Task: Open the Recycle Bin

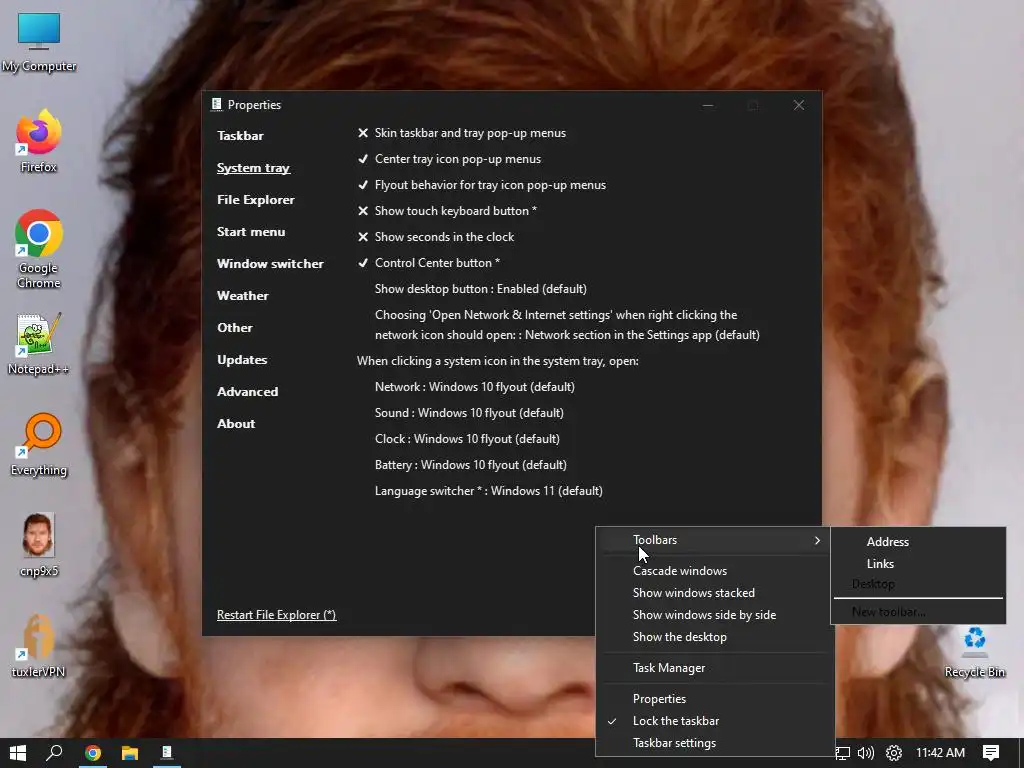Action: coord(974,651)
